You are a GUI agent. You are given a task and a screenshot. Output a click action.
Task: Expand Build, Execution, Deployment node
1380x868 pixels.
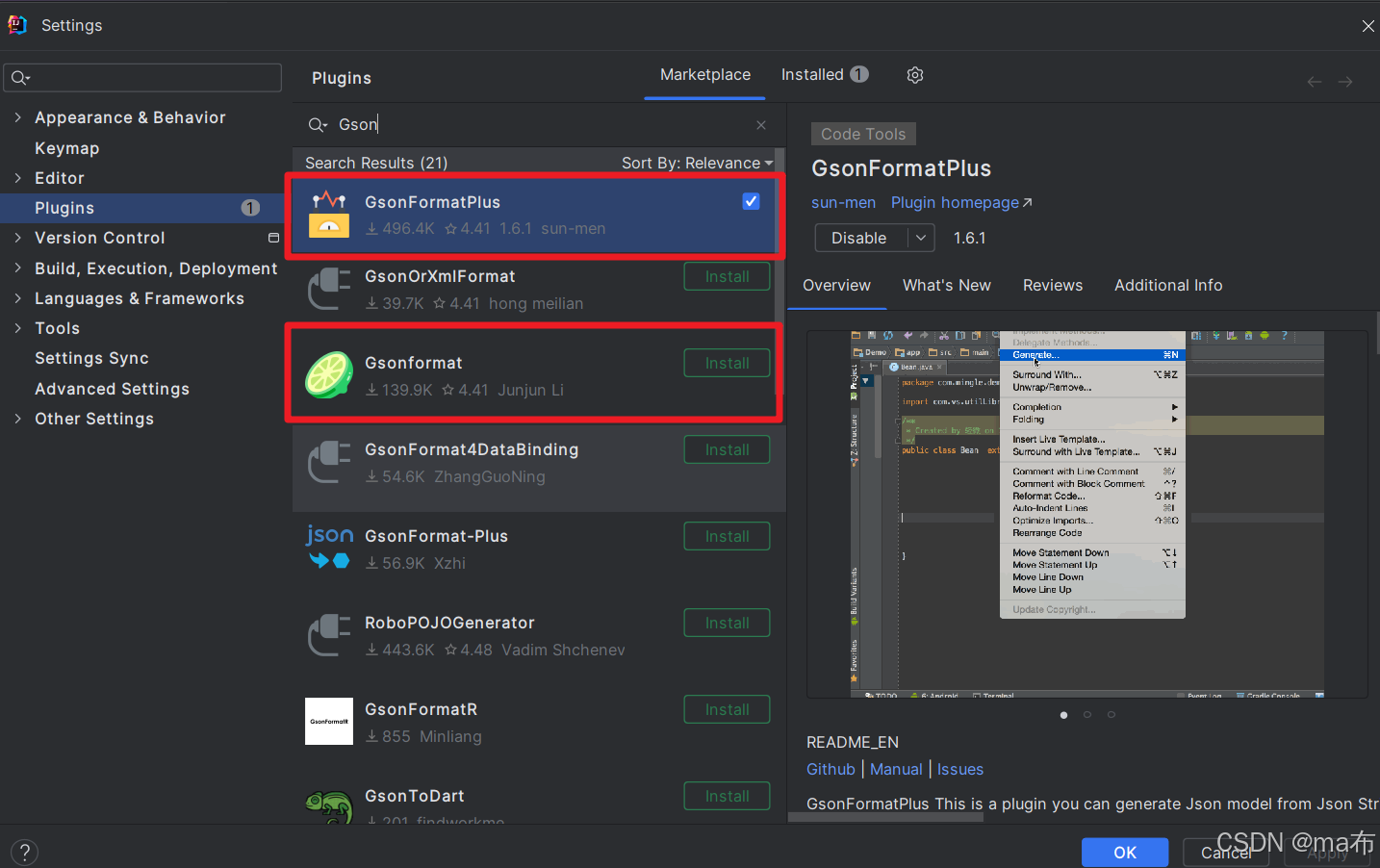17,268
